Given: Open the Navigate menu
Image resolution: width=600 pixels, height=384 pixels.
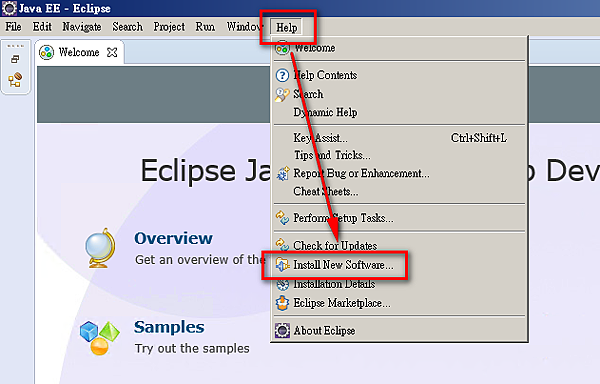Looking at the screenshot, I should pos(82,27).
